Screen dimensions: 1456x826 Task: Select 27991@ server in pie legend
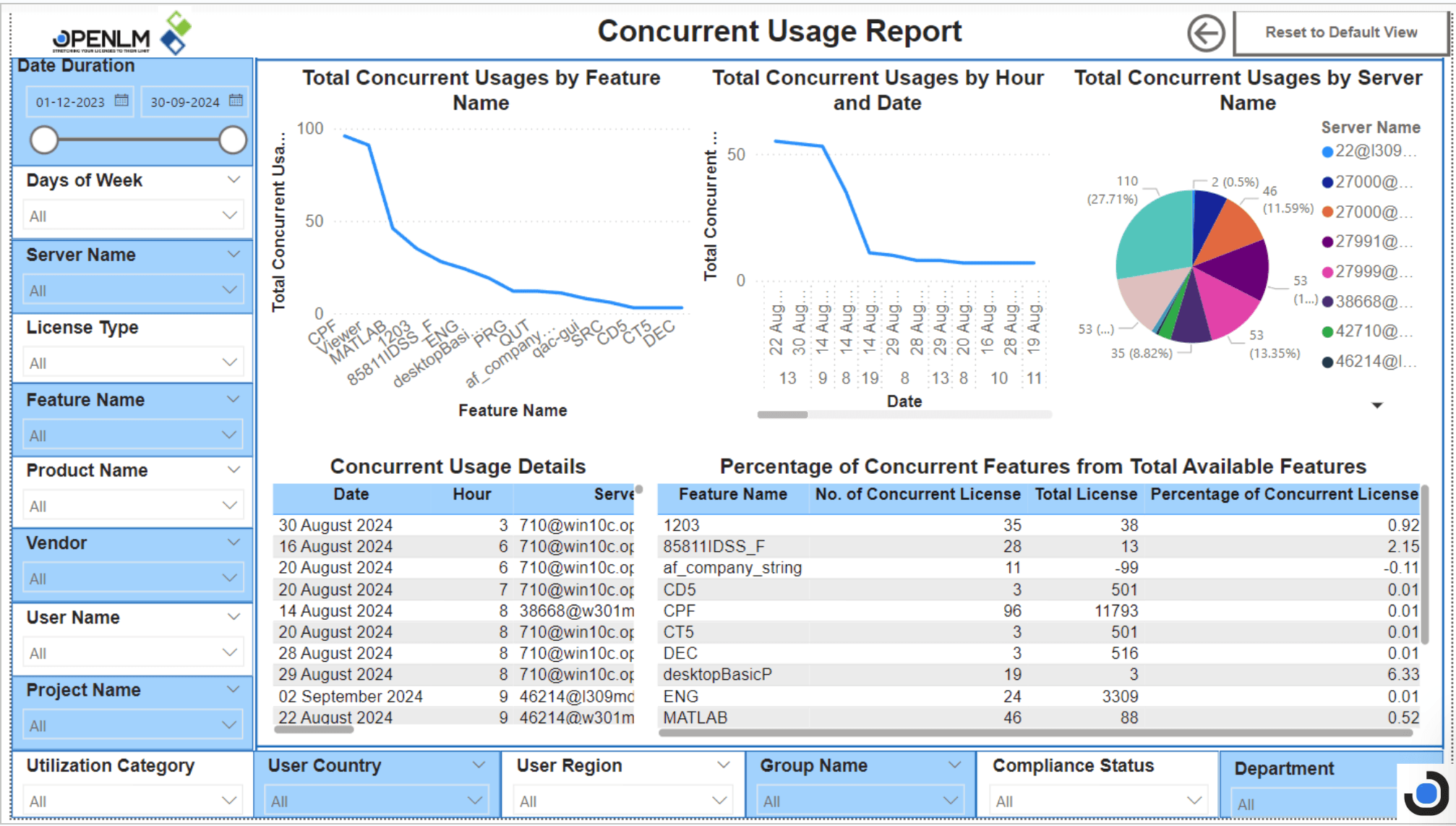click(x=1369, y=242)
